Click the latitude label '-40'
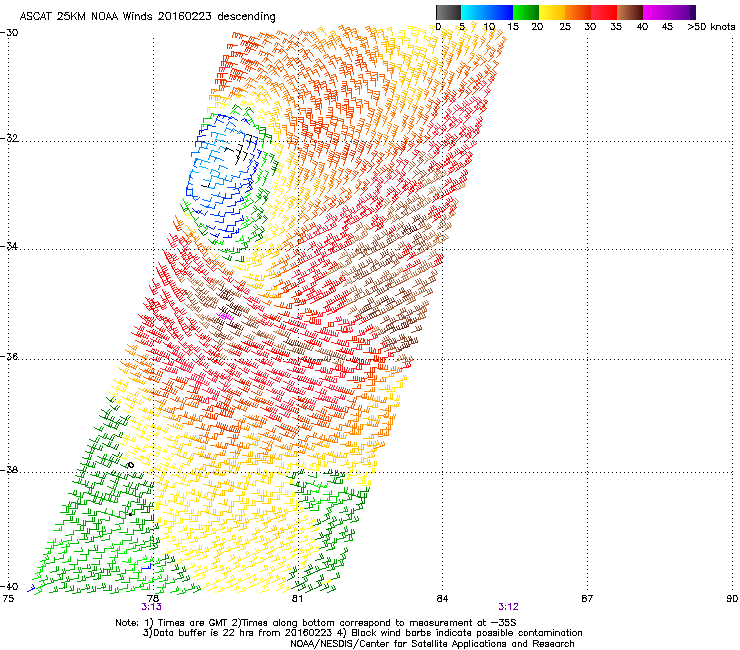Image resolution: width=740 pixels, height=650 pixels. [9, 586]
